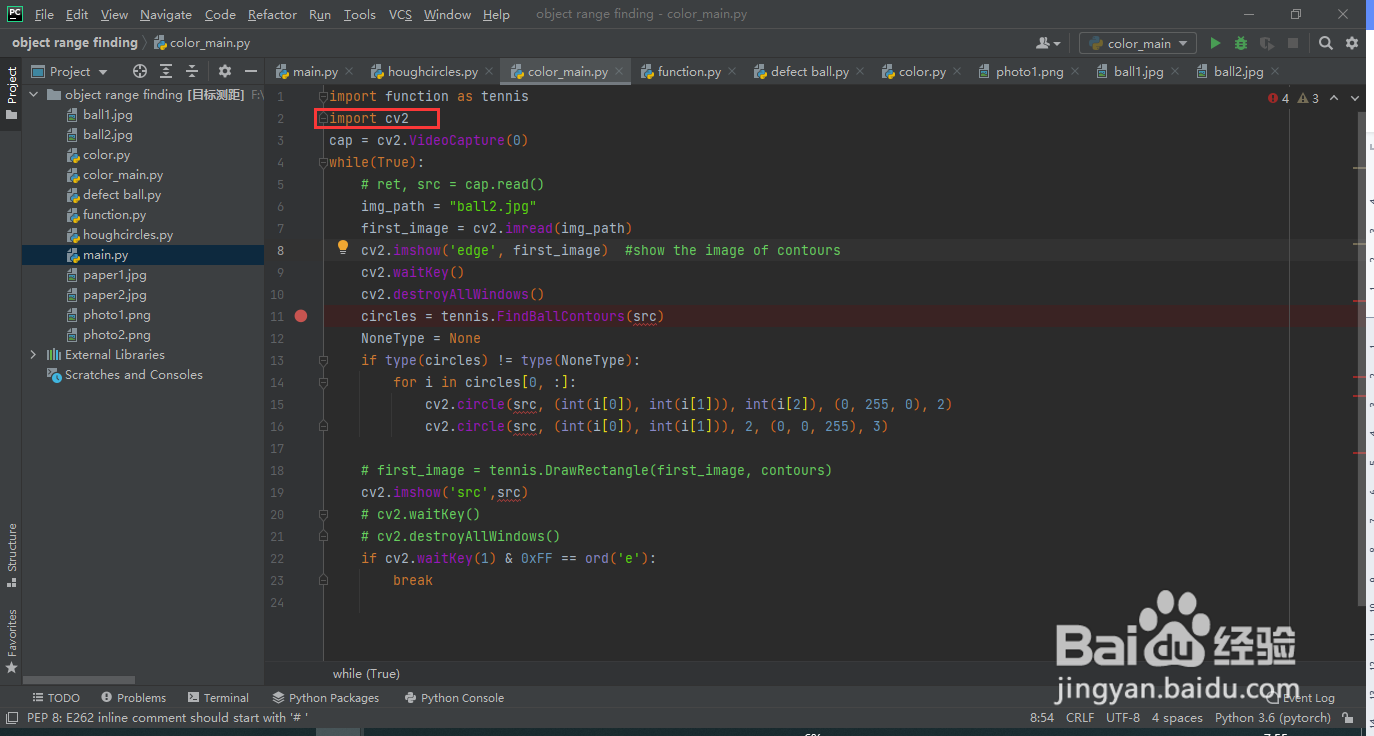Open the Project view selector dropdown

[69, 71]
